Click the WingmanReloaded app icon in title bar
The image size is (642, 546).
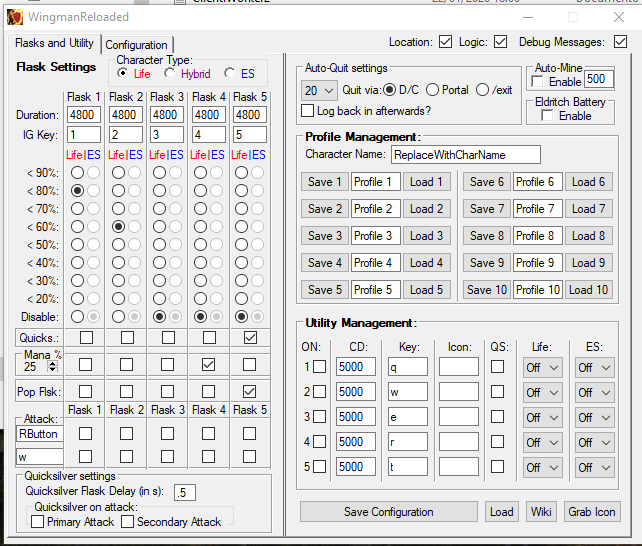(15, 17)
